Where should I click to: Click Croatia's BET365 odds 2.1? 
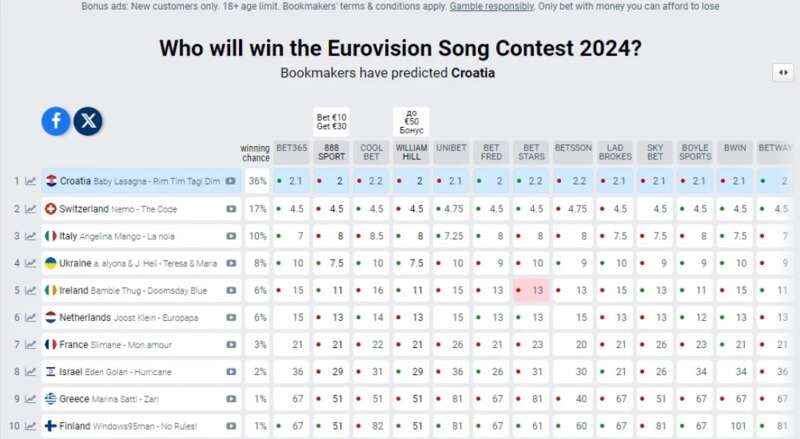tap(292, 181)
